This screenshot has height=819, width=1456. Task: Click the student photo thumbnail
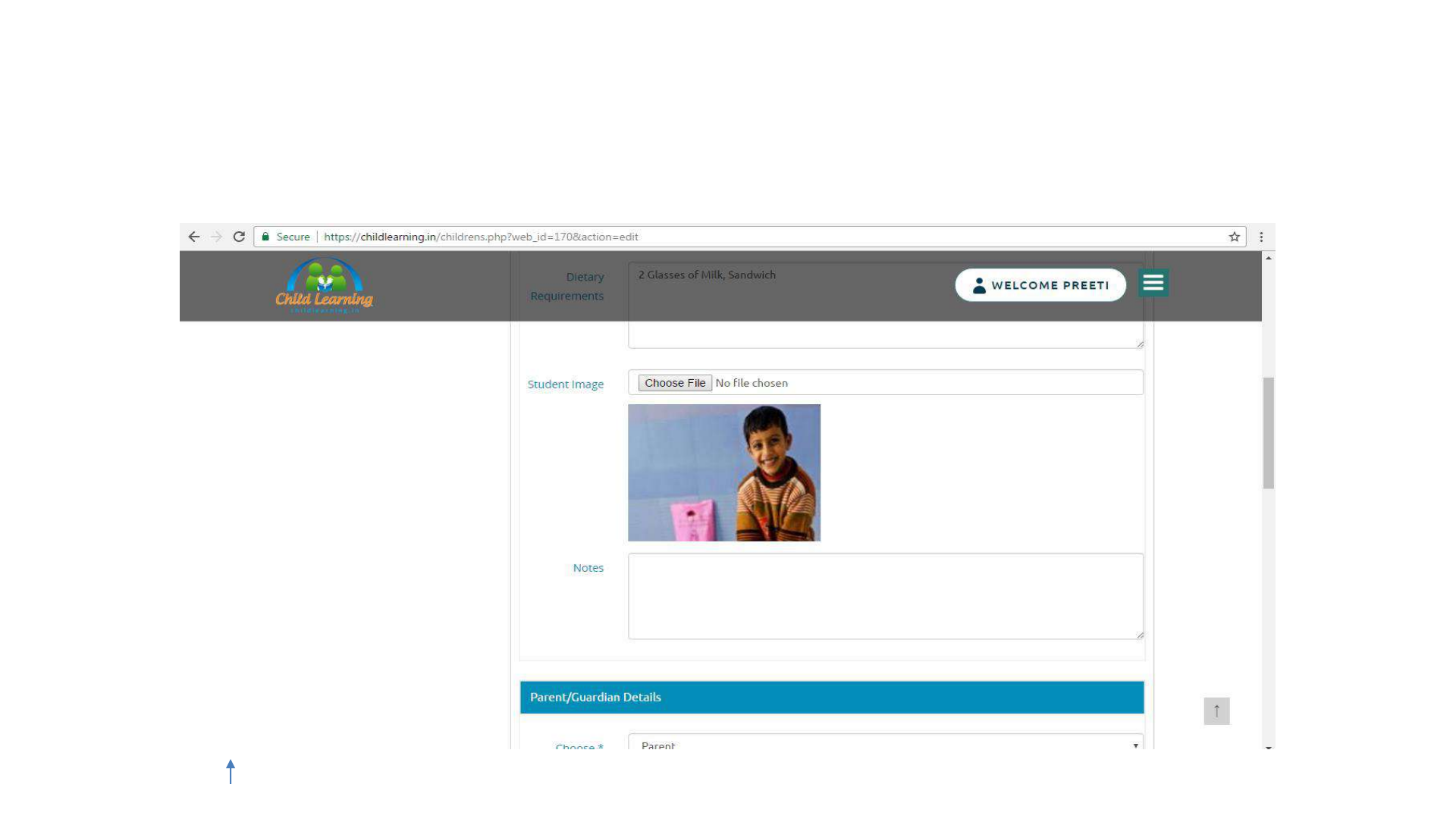click(724, 472)
